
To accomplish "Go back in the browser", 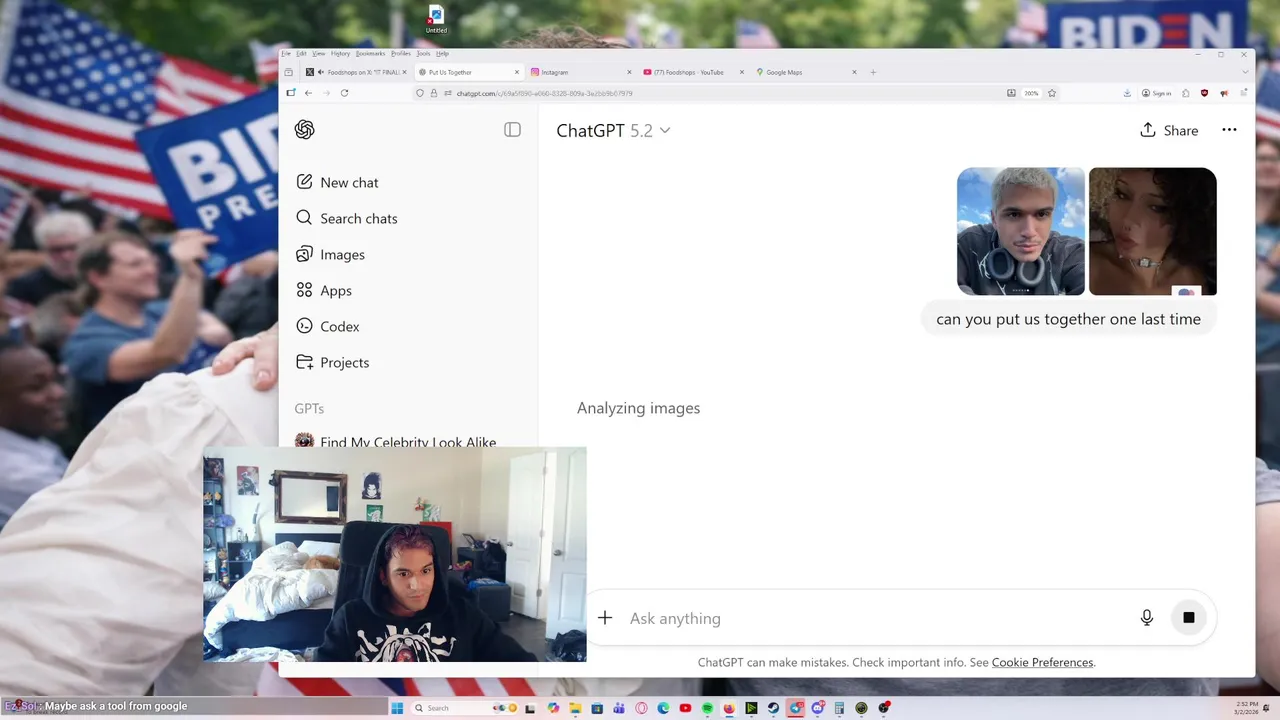I will coord(308,93).
